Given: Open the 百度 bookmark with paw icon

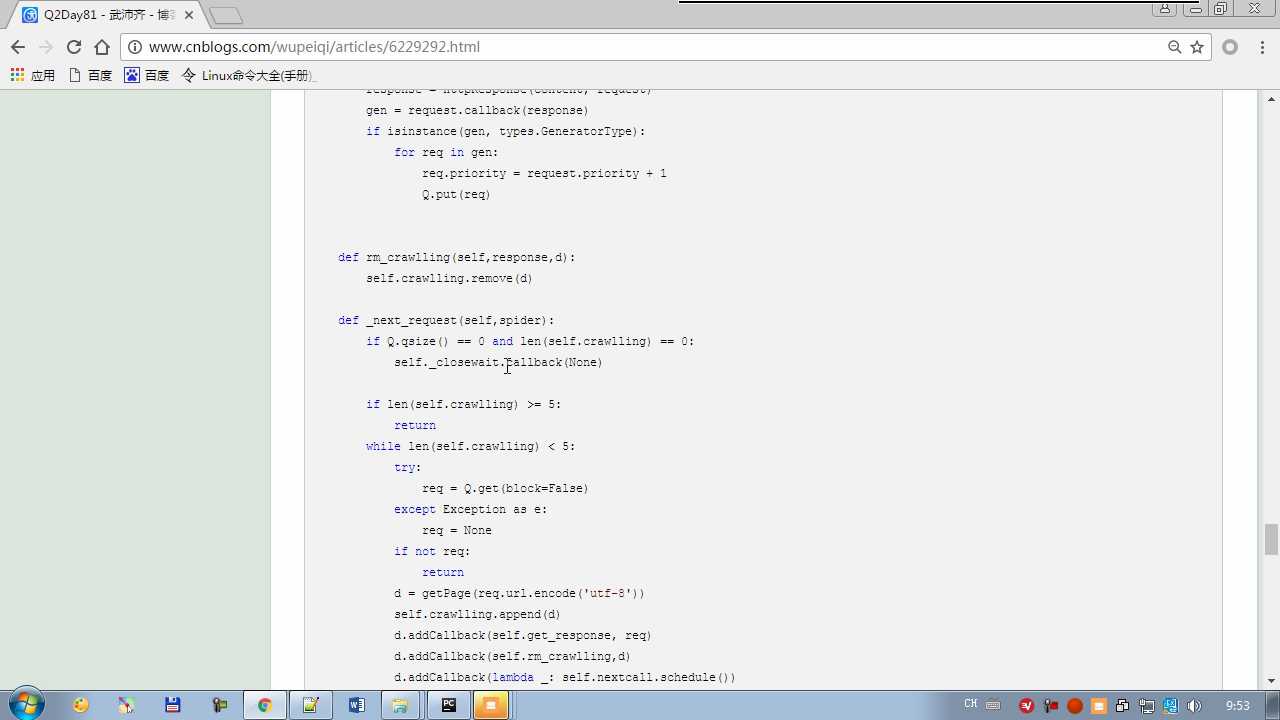Looking at the screenshot, I should [x=147, y=75].
